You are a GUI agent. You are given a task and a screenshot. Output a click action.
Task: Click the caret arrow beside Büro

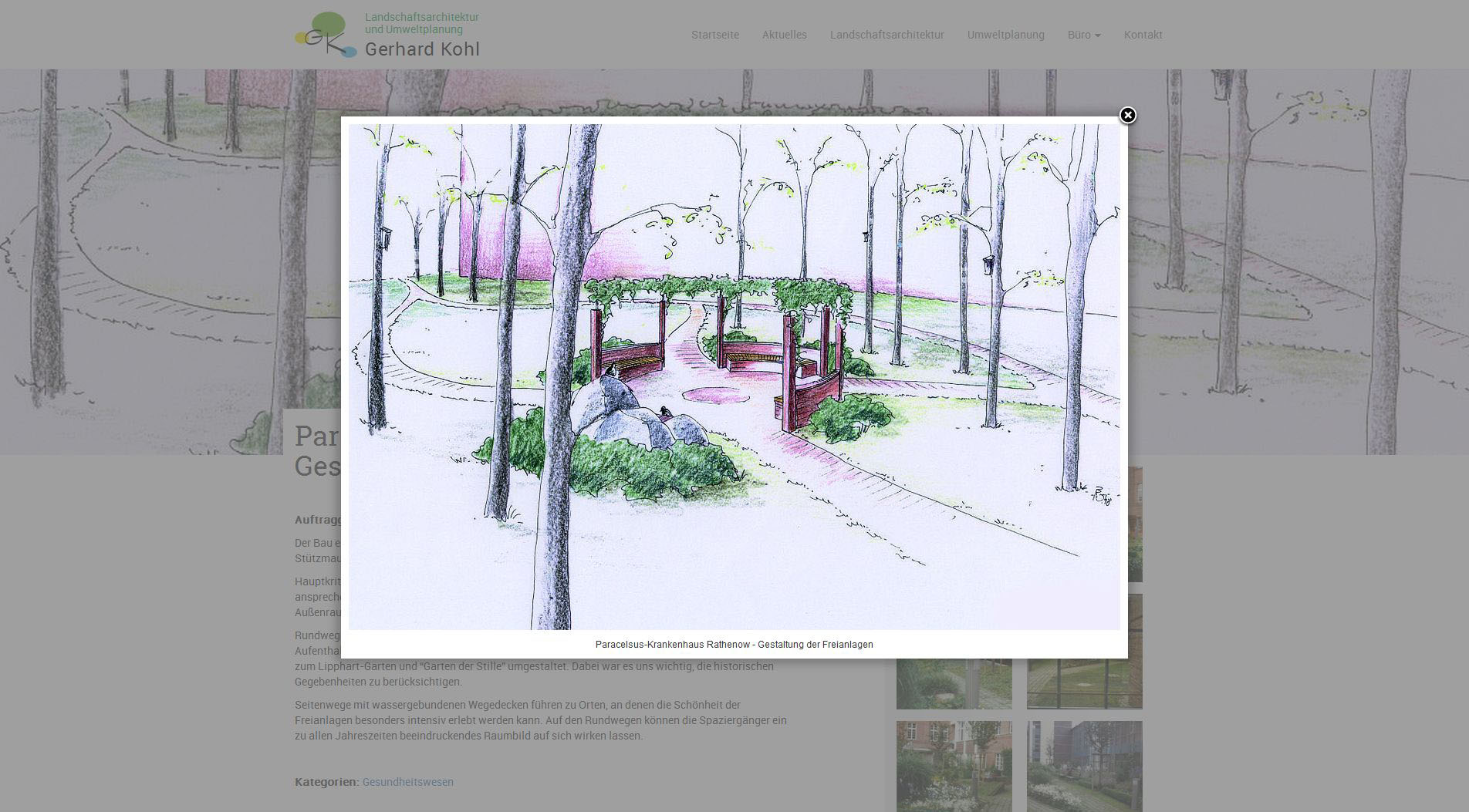(1098, 35)
